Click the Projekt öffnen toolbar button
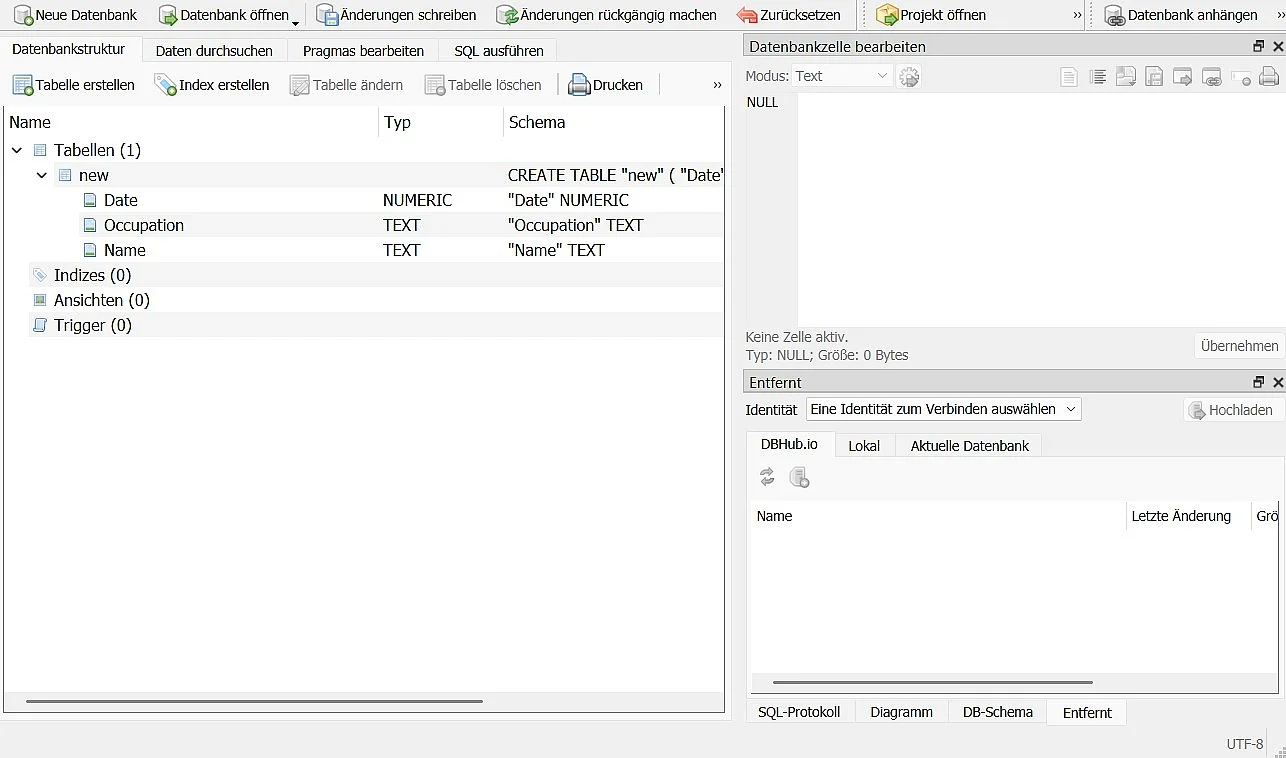Image resolution: width=1286 pixels, height=758 pixels. (x=930, y=15)
